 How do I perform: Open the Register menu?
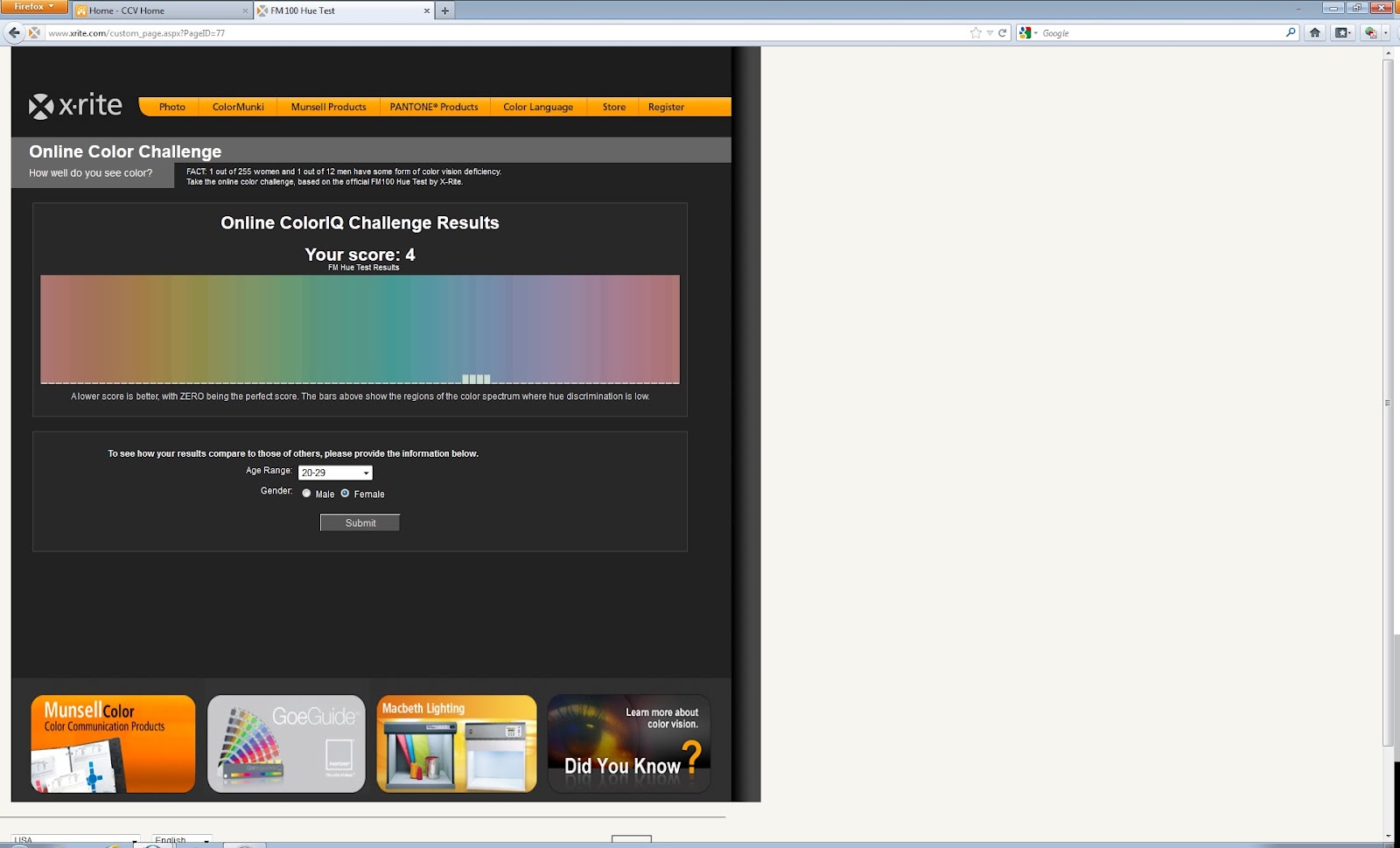point(667,107)
